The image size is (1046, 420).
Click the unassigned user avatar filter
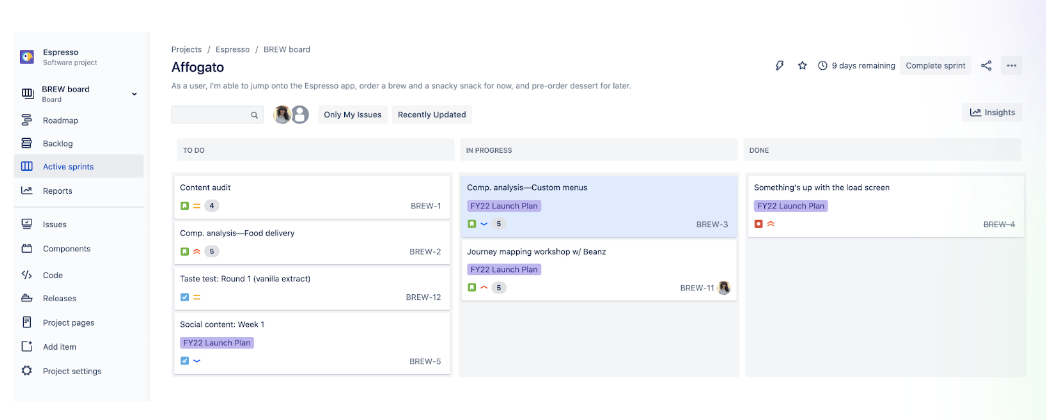299,114
